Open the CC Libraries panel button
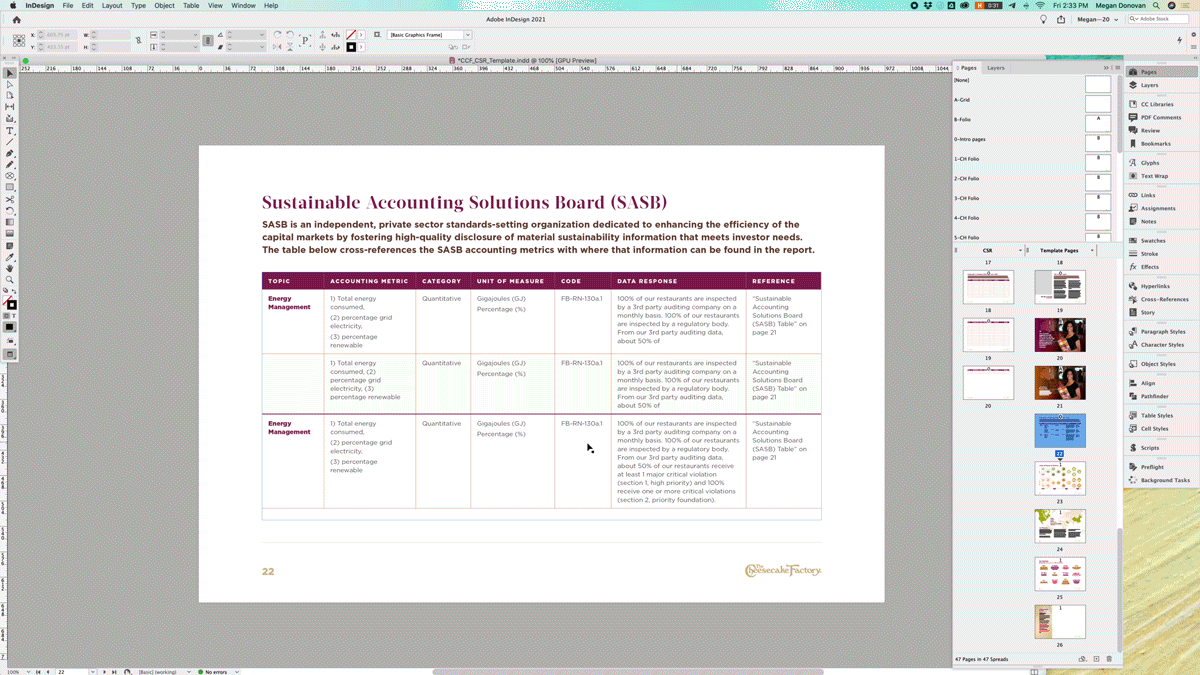 pos(1157,104)
